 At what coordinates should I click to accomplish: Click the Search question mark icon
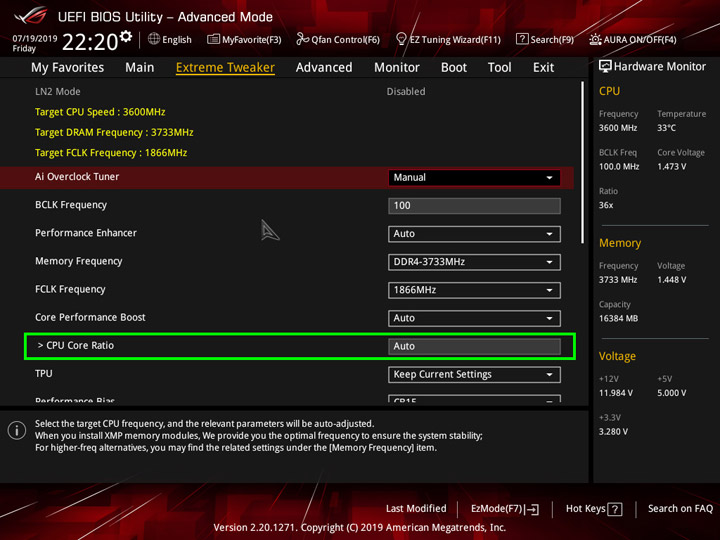coord(522,39)
